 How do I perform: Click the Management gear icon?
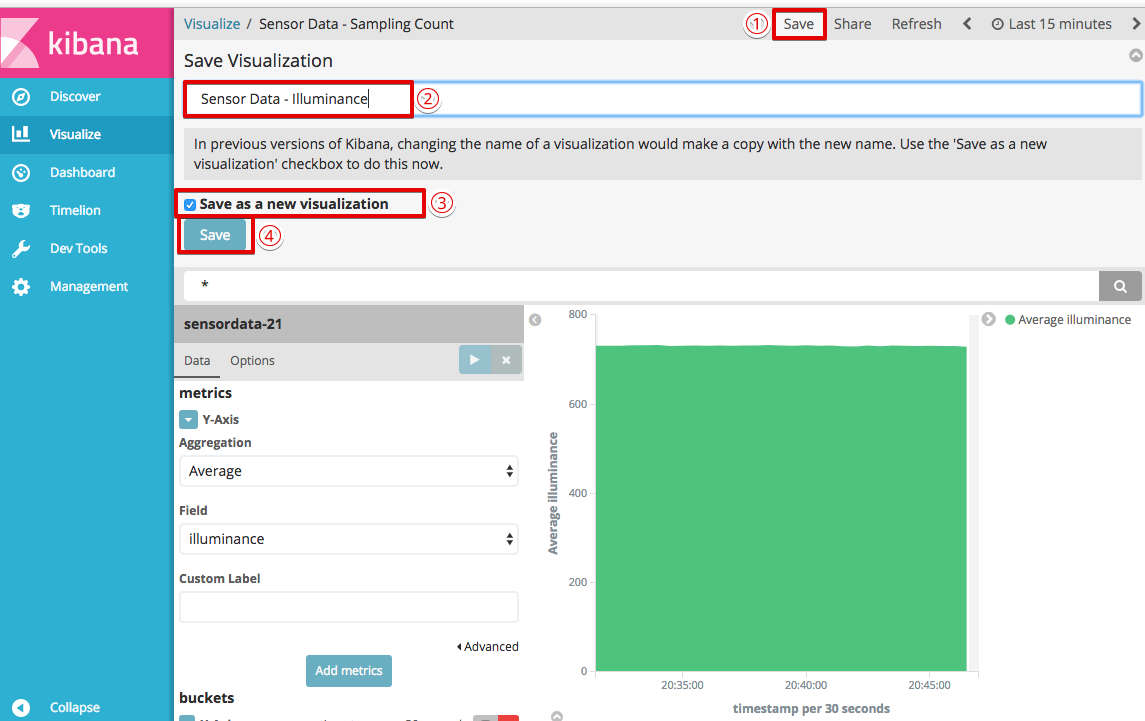(x=21, y=286)
